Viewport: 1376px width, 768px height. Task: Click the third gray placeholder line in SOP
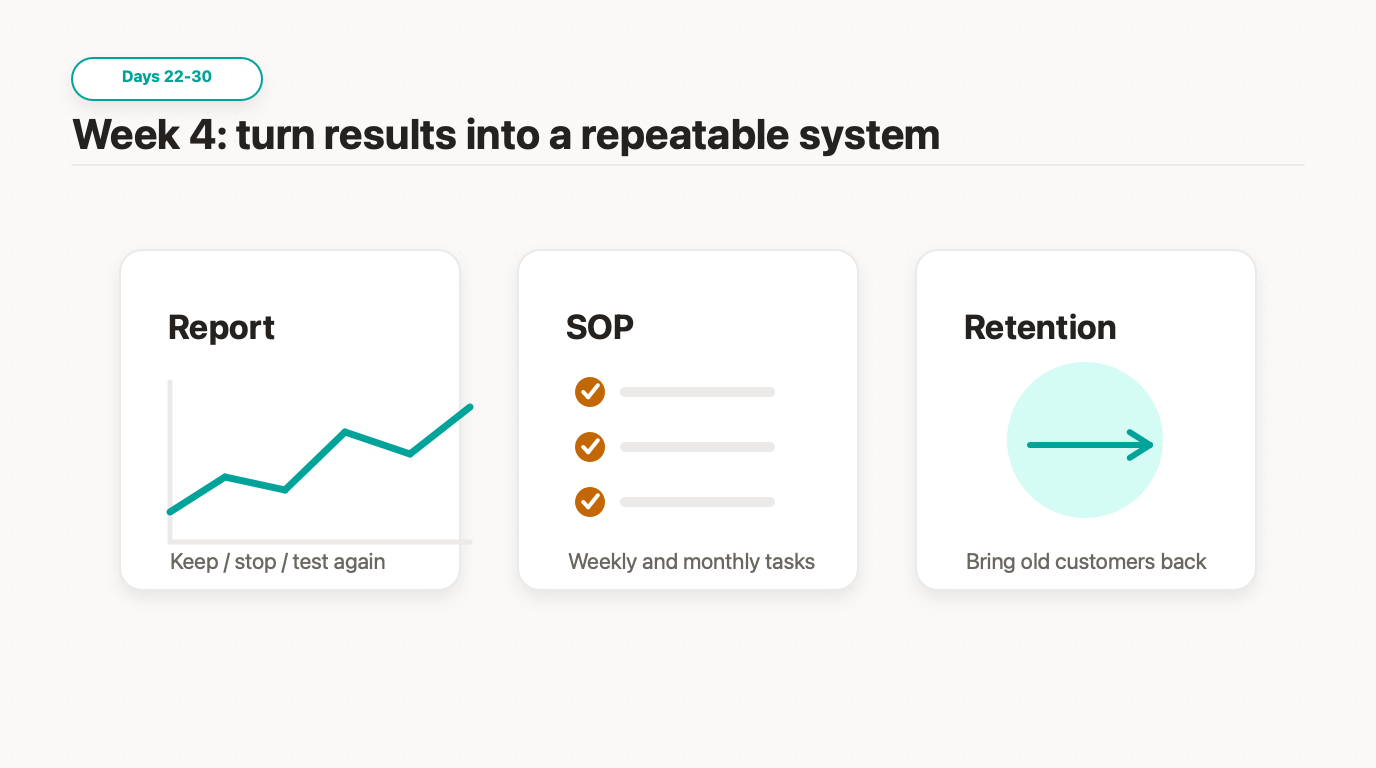coord(697,502)
